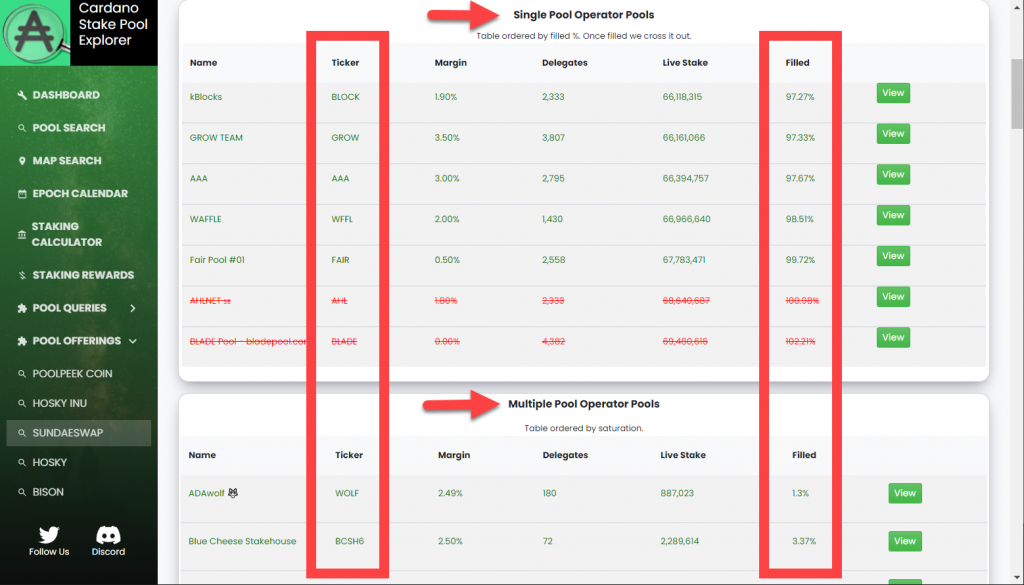Screen dimensions: 1024x585
Task: Click the 66,118,315 live stake value
Action: (682, 97)
